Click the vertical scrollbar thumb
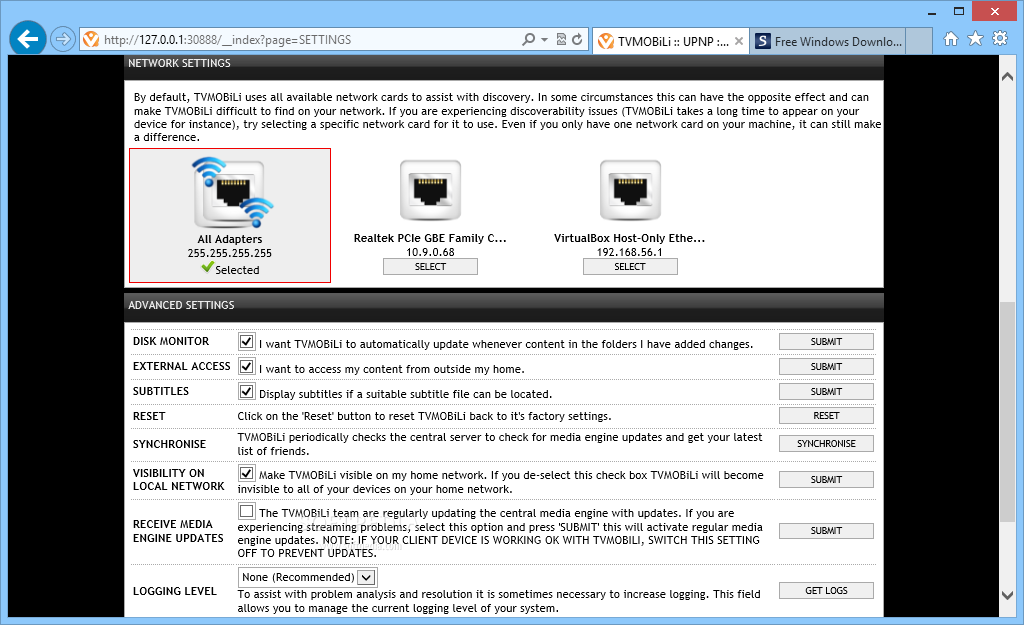1024x625 pixels. [1008, 409]
